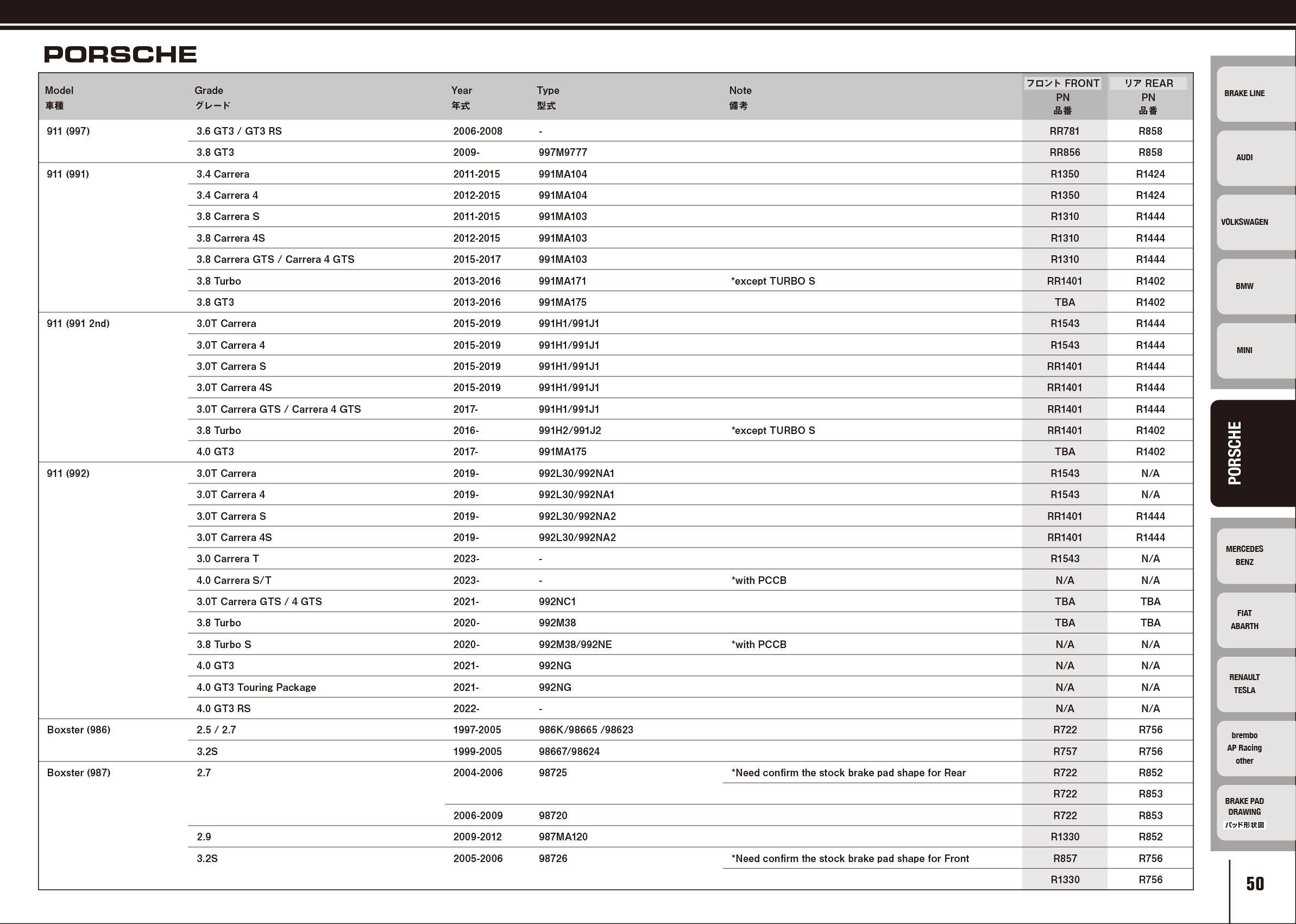
Task: Click front part number RR856
Action: [x=1065, y=153]
